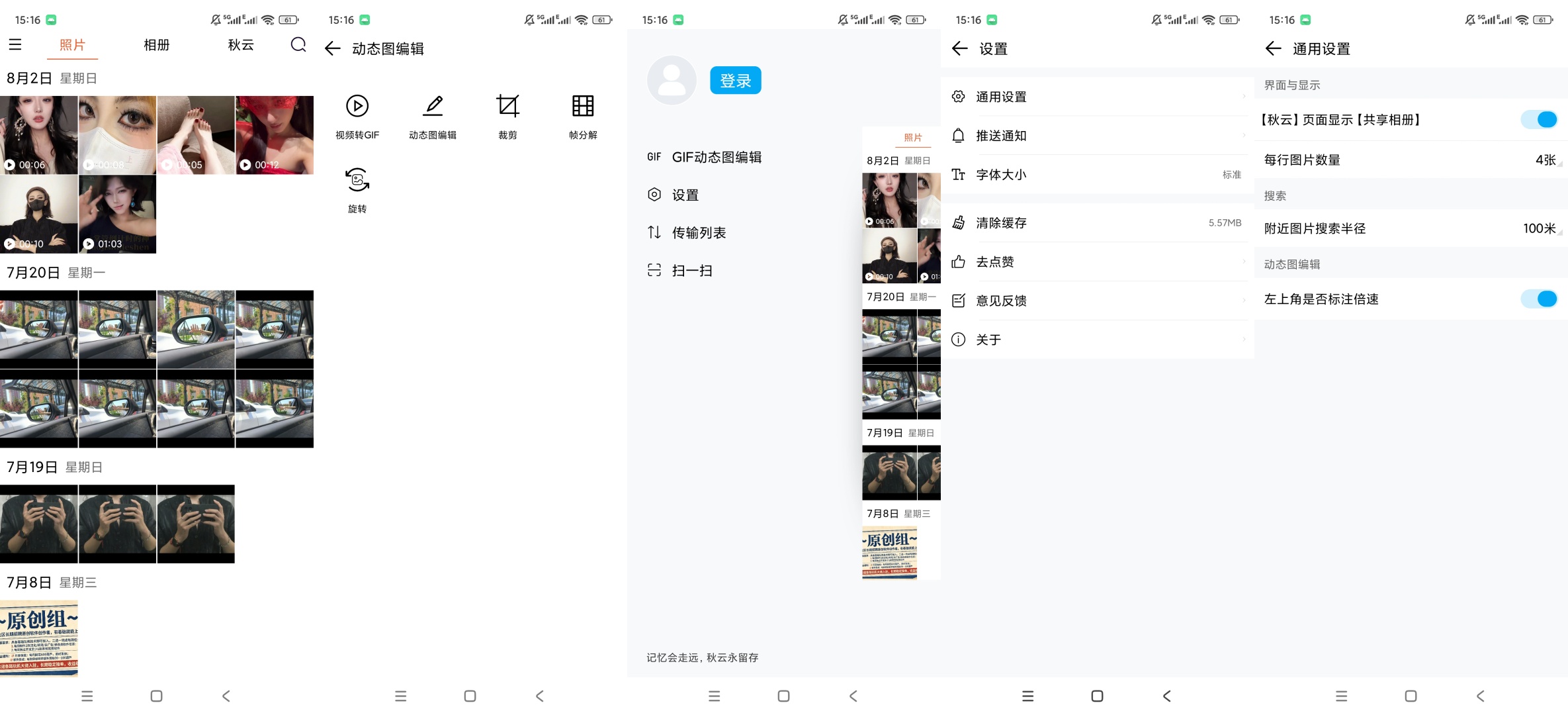Open 推送通知 settings row

[x=1098, y=136]
